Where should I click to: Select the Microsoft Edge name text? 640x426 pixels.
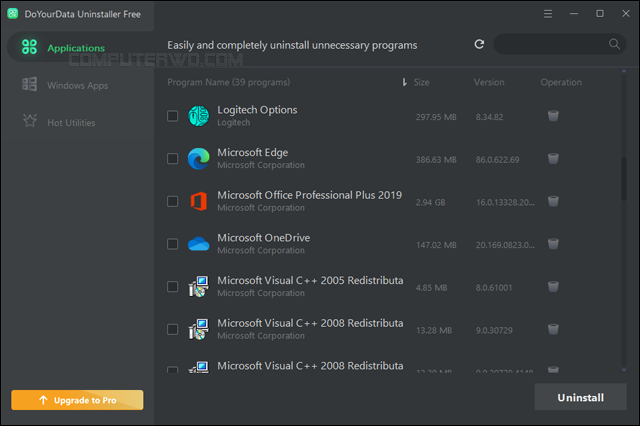tap(253, 152)
